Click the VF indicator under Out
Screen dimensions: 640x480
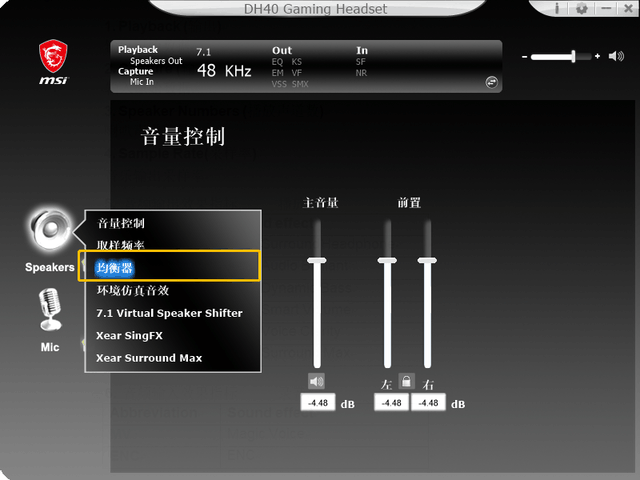point(297,73)
